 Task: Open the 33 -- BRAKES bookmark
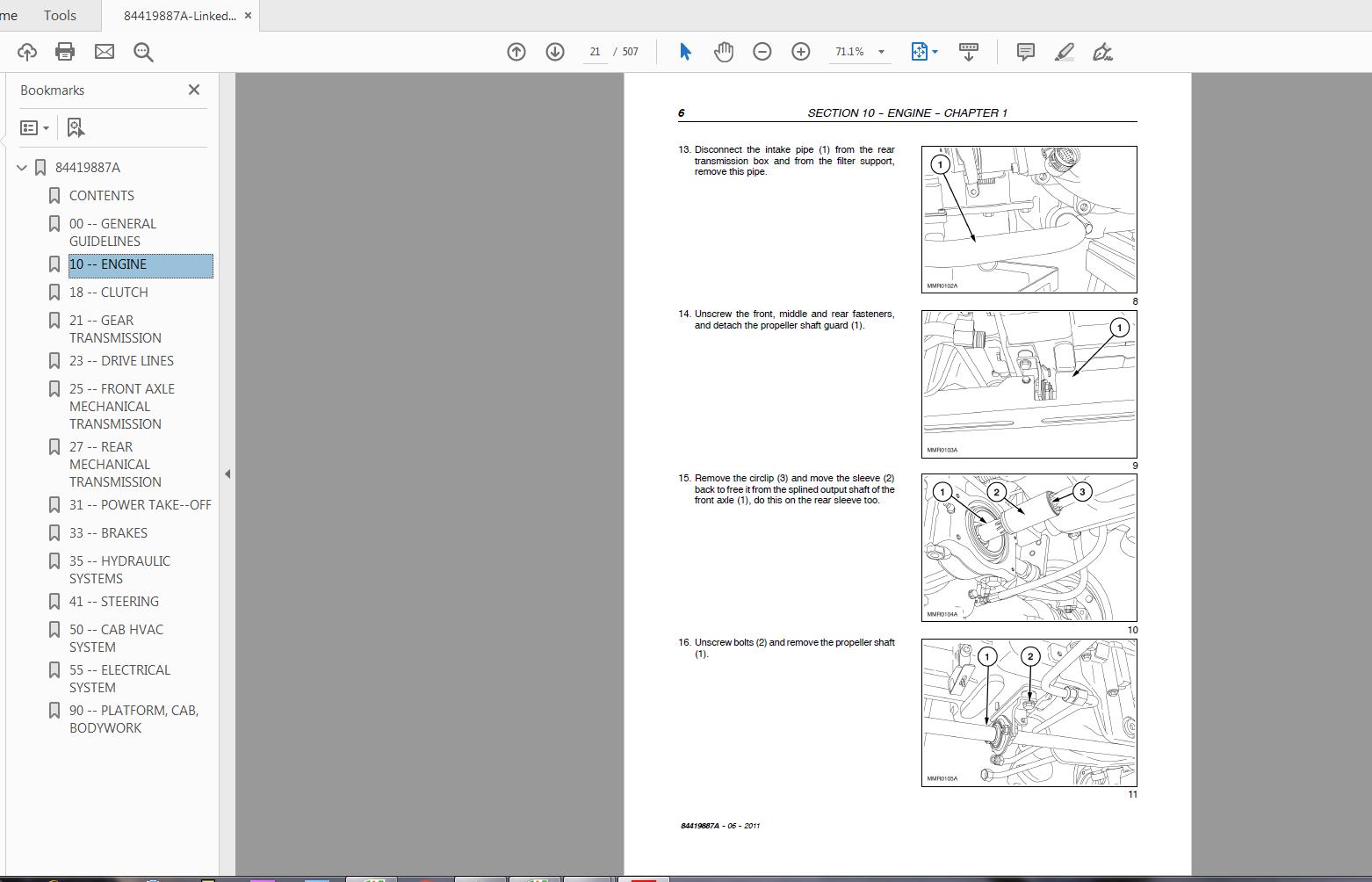(x=109, y=532)
